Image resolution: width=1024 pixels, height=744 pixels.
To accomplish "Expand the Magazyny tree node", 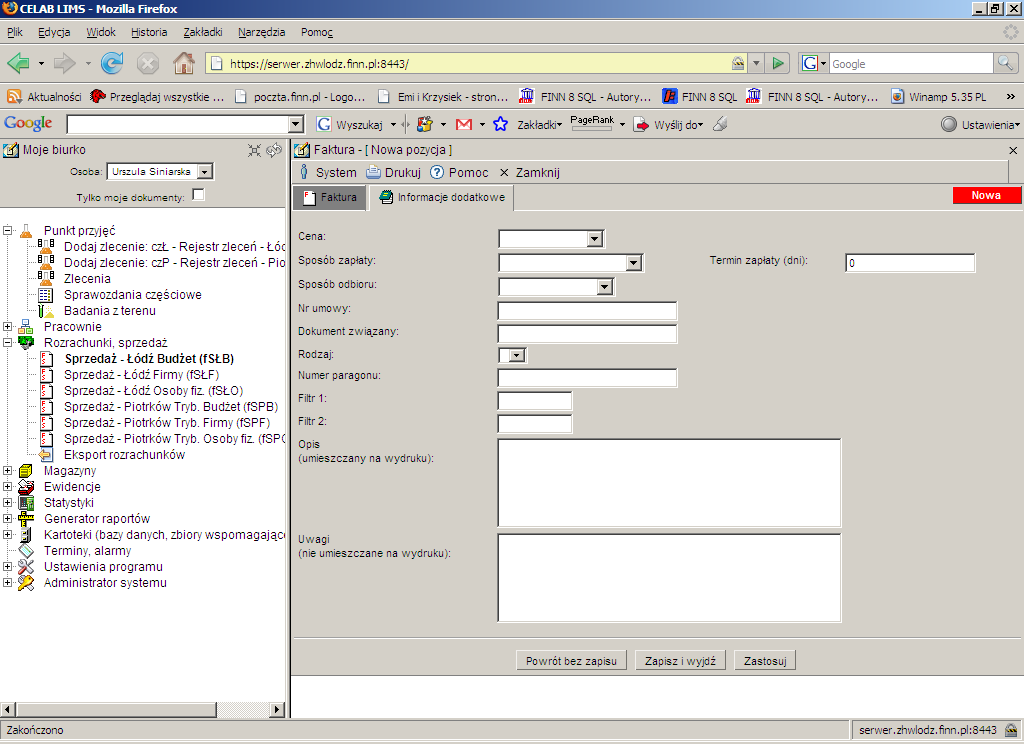I will point(7,470).
